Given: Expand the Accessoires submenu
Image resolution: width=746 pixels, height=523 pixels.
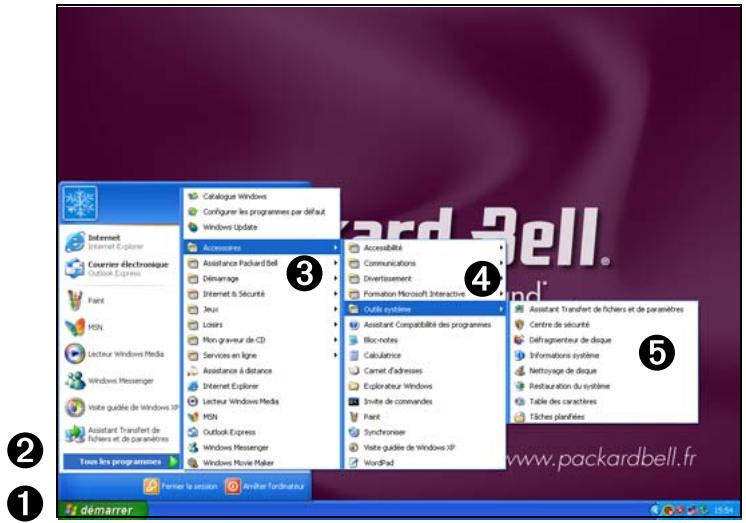Looking at the screenshot, I should point(262,247).
